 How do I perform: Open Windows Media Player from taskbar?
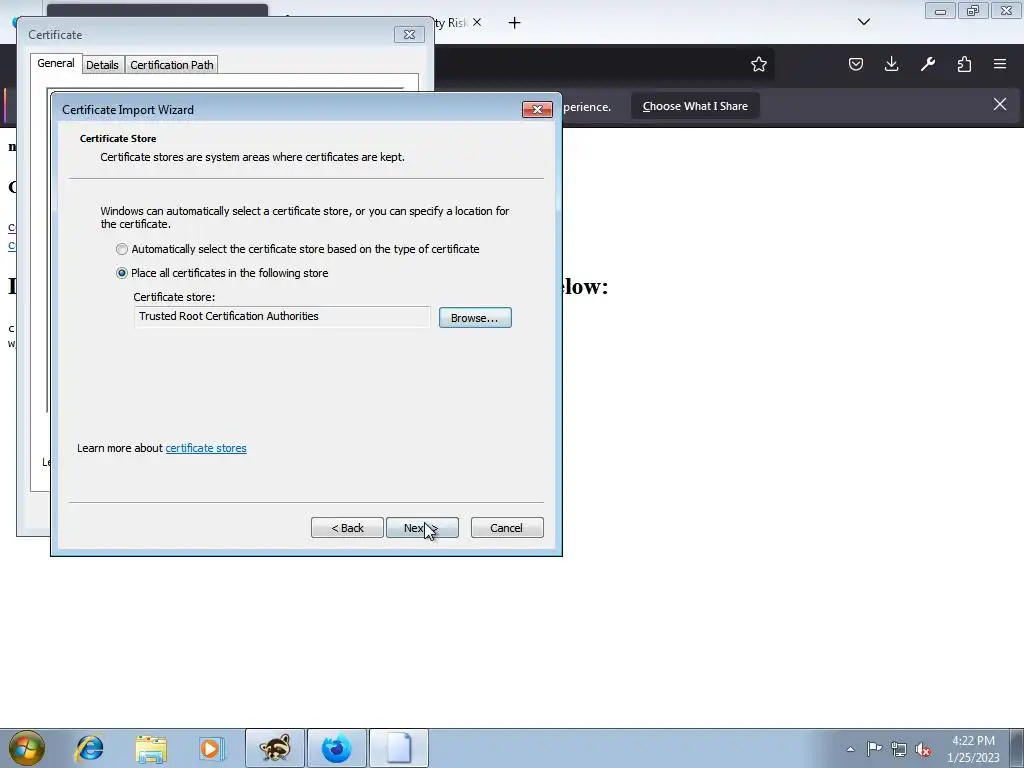(x=210, y=748)
